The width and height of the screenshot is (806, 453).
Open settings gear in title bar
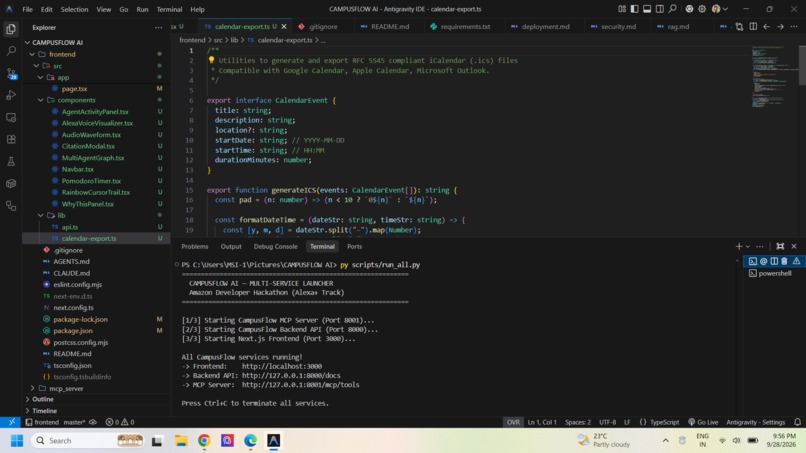[702, 9]
